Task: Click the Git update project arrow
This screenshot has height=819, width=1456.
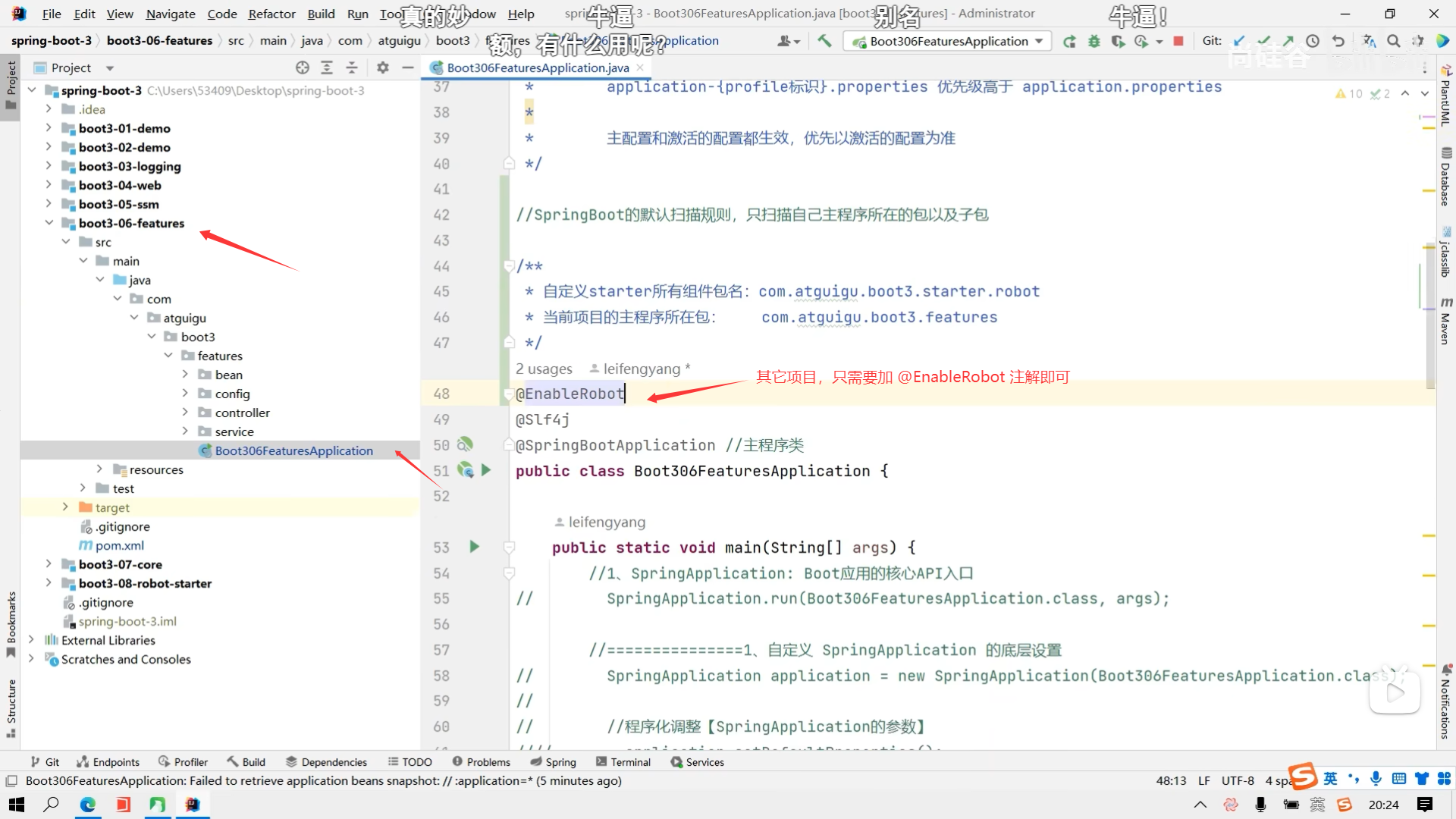Action: click(1238, 41)
